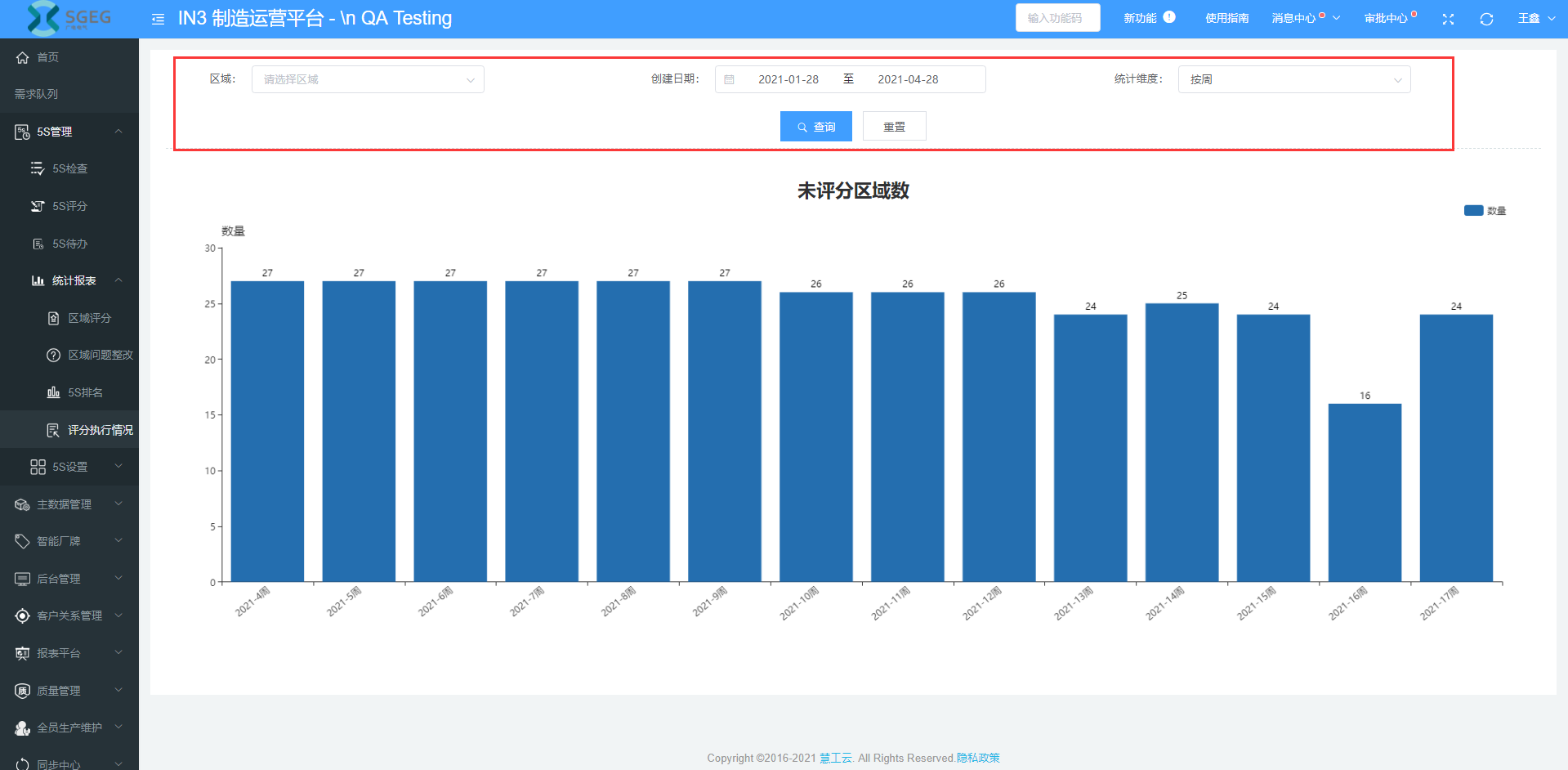
Task: Open 5S待办 in the sidebar
Action: tap(69, 244)
